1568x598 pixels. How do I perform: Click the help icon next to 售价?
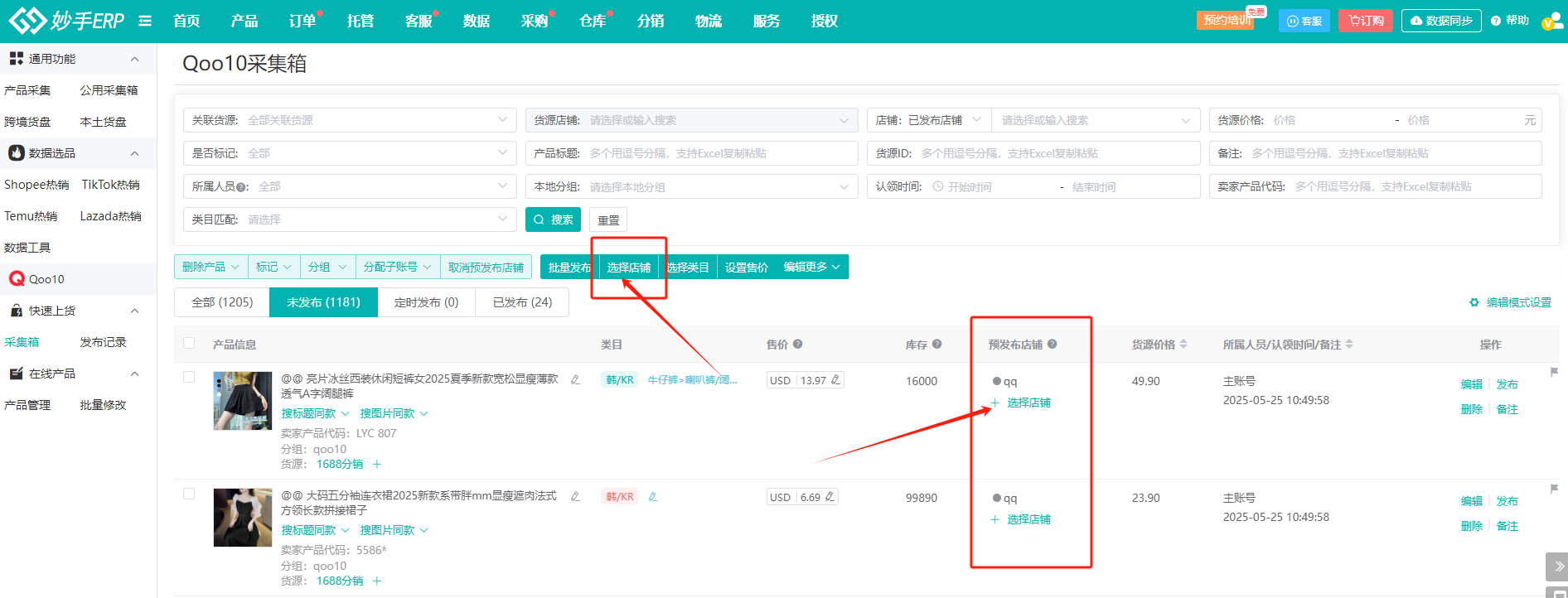pyautogui.click(x=797, y=344)
